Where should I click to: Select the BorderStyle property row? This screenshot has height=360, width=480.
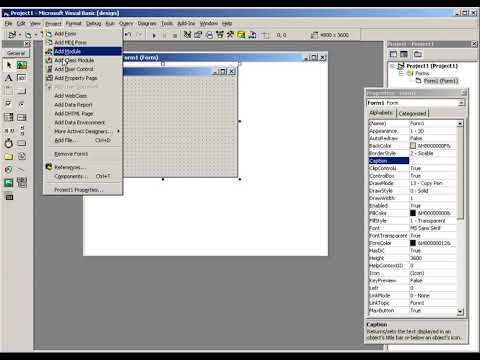coord(412,153)
